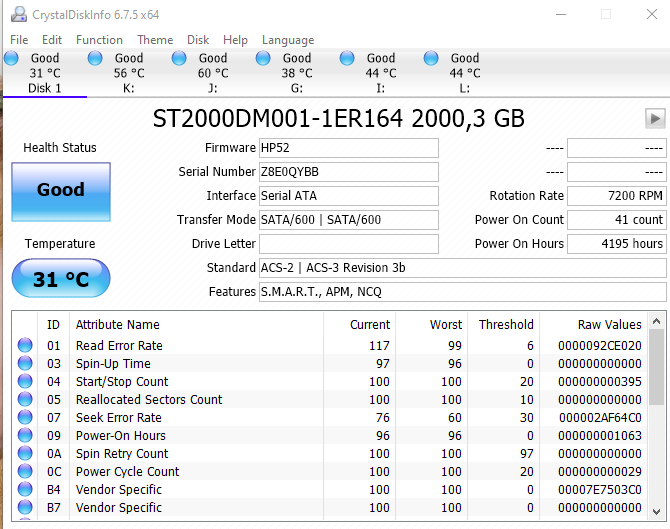Click the scroll down arrow of SMART list
670x529 pixels.
click(657, 511)
